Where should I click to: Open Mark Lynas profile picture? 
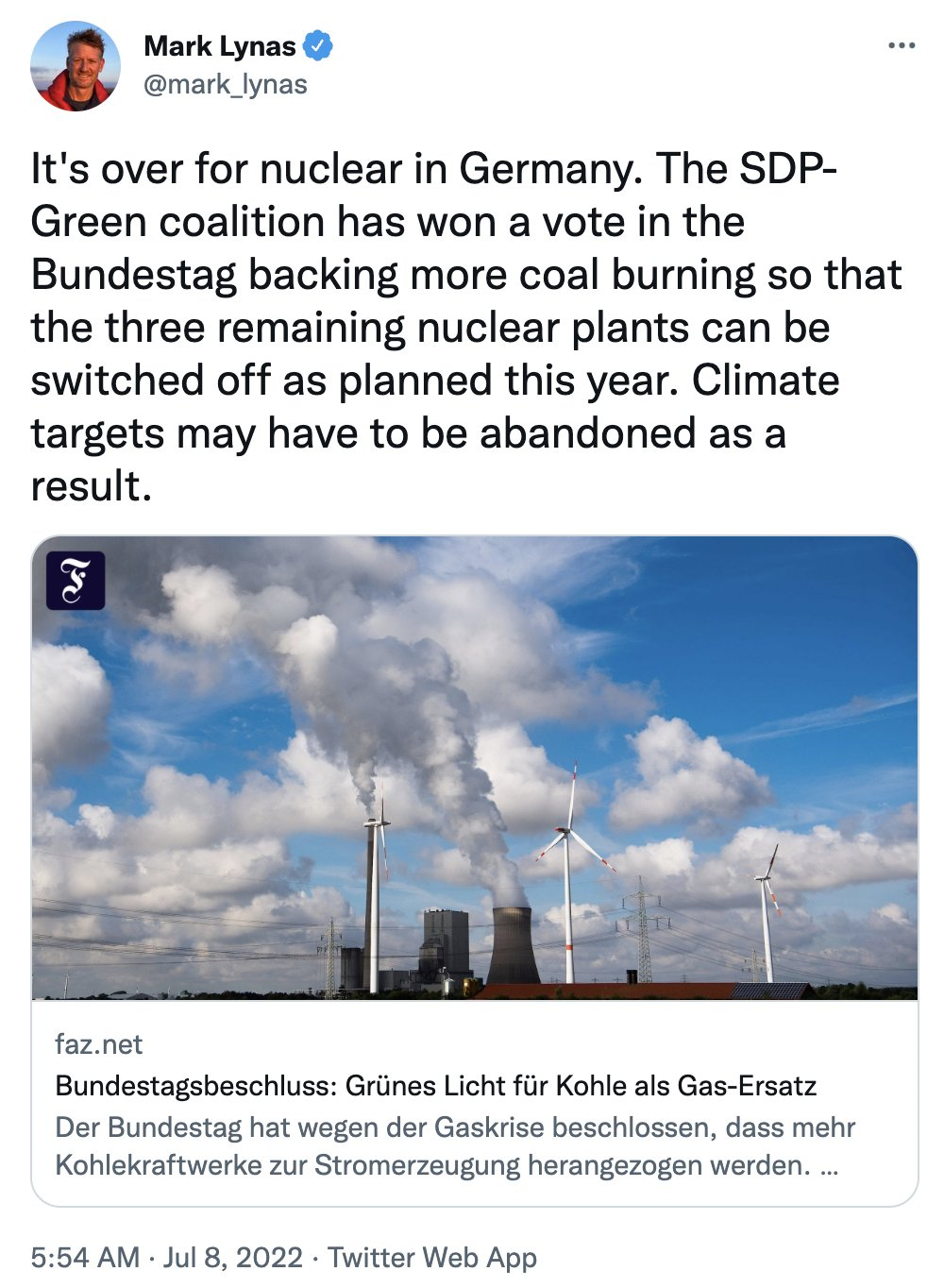76,66
